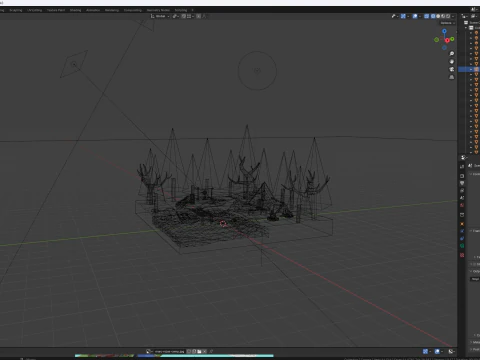480x360 pixels.
Task: Select Scene Collection row in outliner
Action: 473,22
